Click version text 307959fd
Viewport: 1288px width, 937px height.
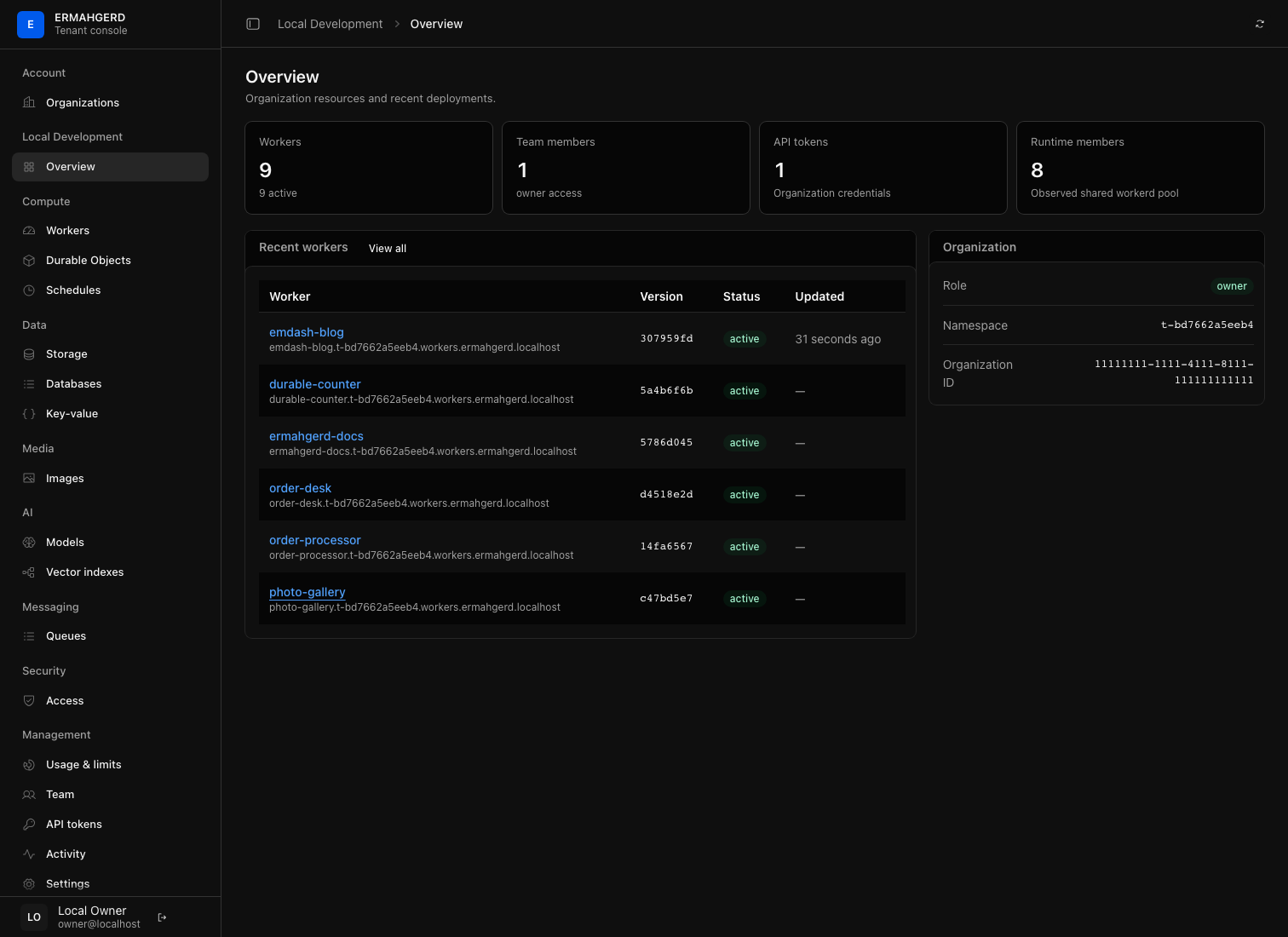point(667,339)
